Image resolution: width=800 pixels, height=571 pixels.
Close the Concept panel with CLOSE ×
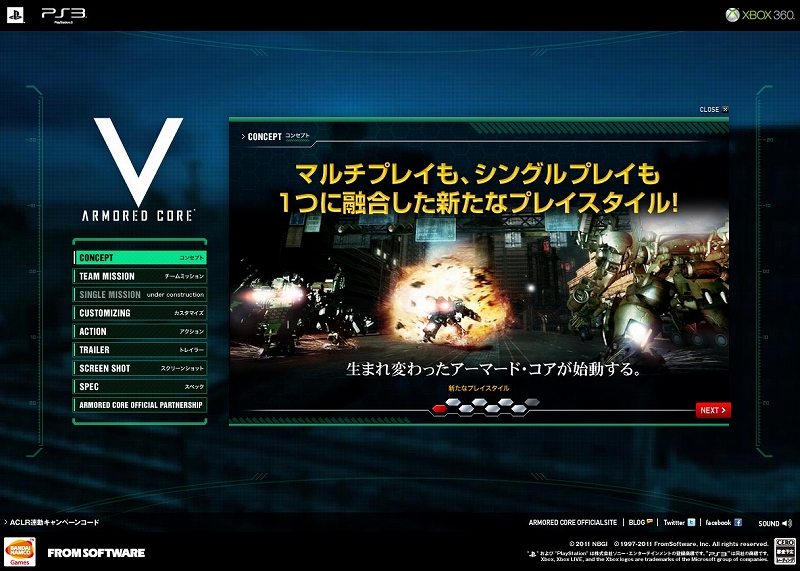pyautogui.click(x=714, y=109)
